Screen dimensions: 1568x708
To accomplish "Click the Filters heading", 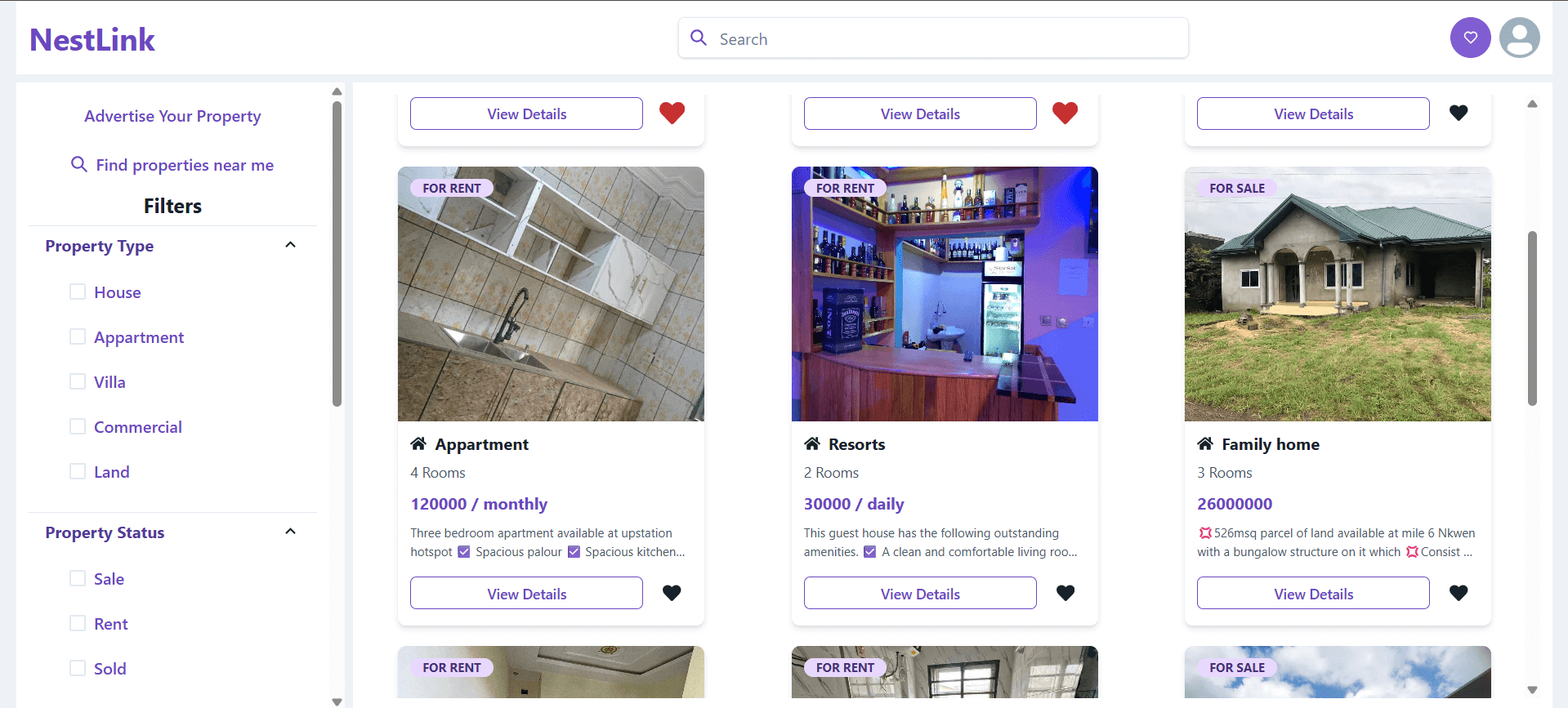I will [172, 206].
